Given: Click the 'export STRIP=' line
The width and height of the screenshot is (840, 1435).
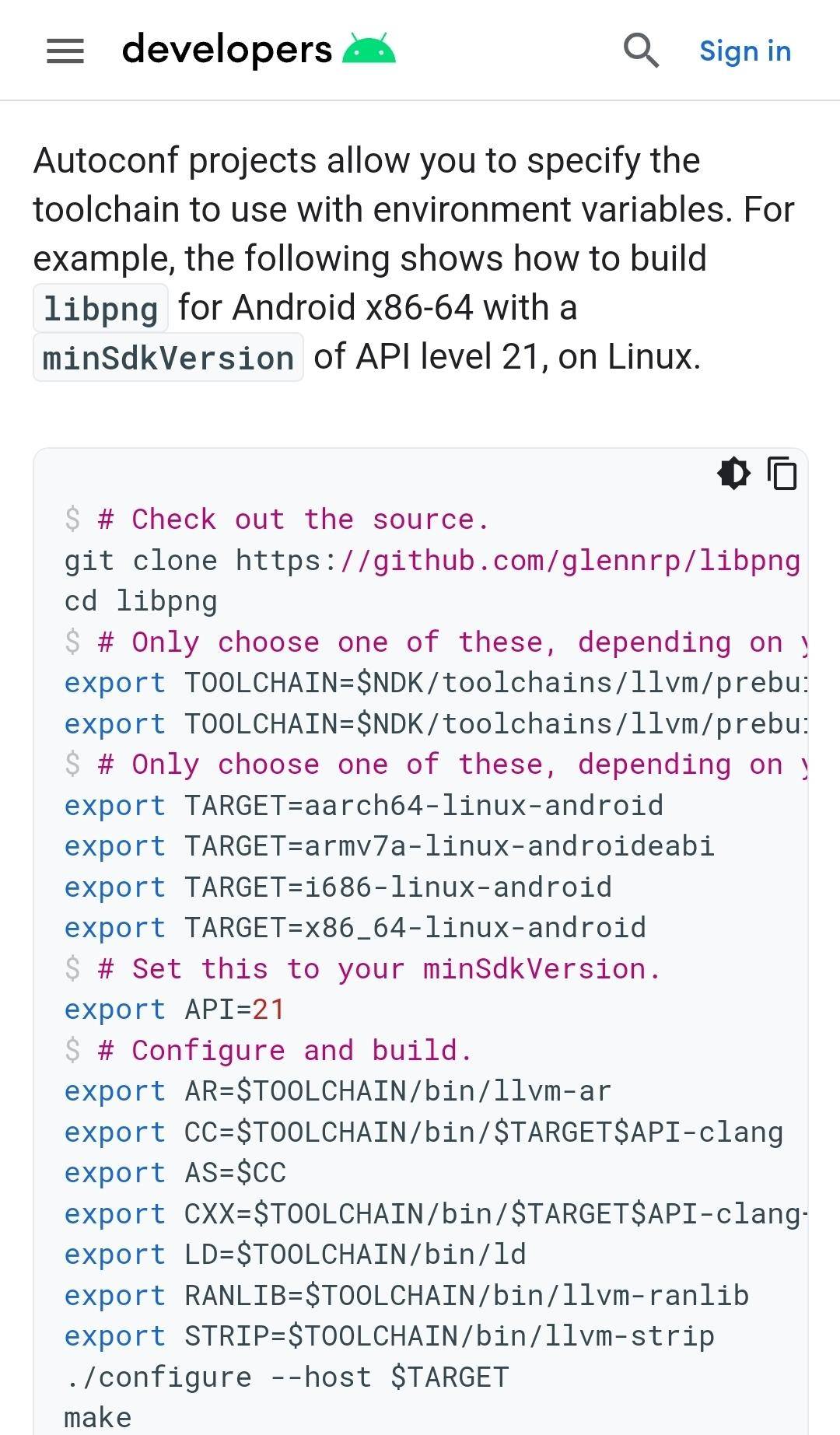Looking at the screenshot, I should pos(390,1336).
